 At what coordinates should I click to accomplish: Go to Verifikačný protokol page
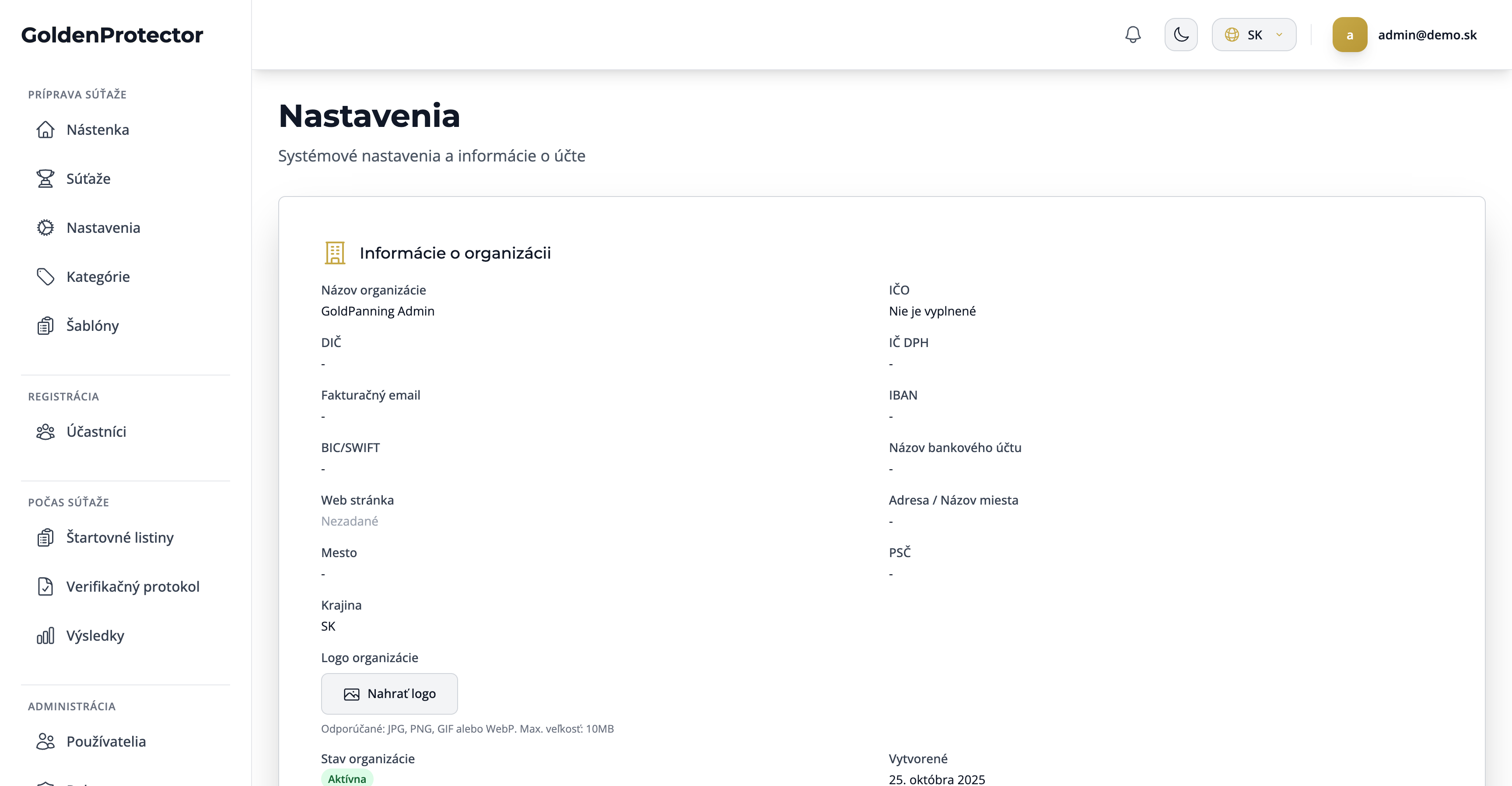click(x=133, y=586)
